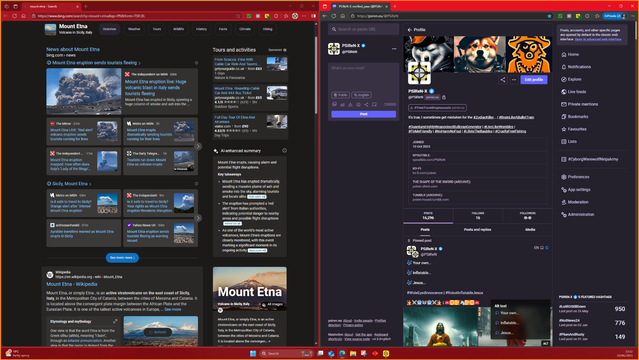This screenshot has height=360, width=639.
Task: Open the three-dot menu next to Edit profile
Action: 514,80
